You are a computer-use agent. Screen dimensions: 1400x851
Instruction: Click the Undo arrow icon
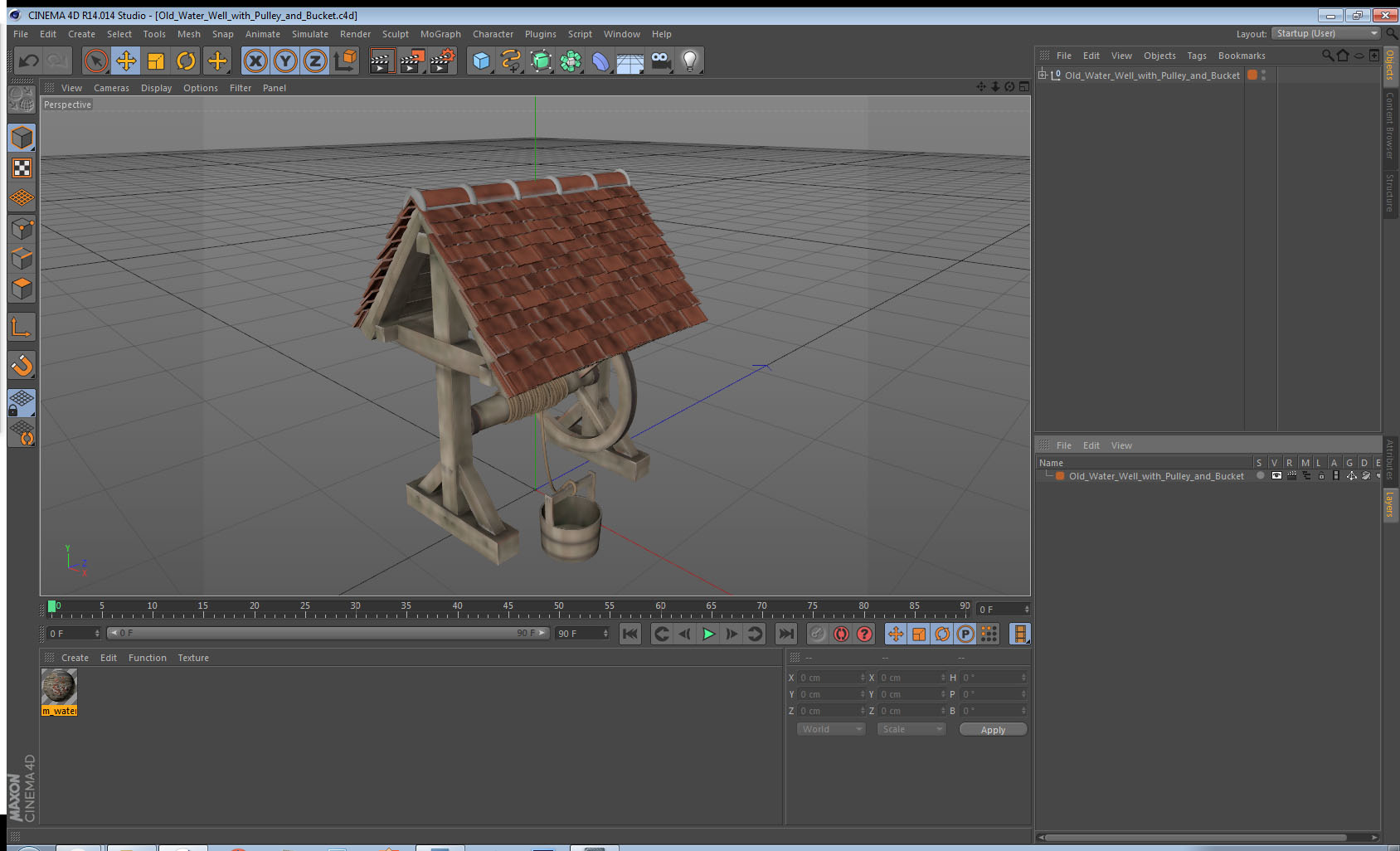pos(28,61)
